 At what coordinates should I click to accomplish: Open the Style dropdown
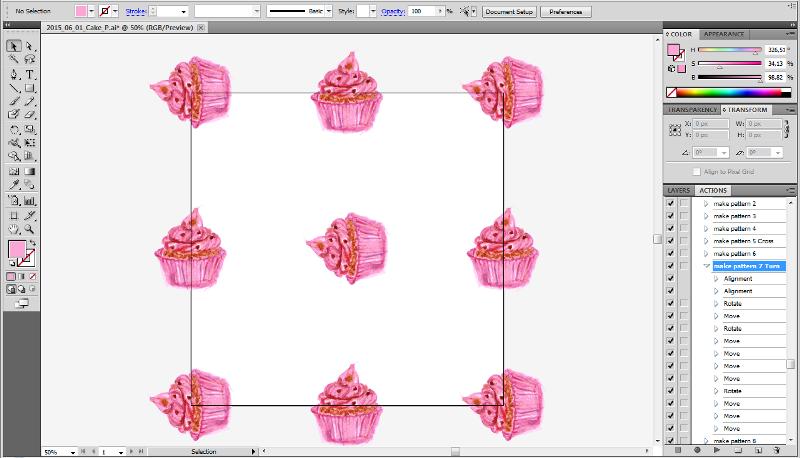372,11
